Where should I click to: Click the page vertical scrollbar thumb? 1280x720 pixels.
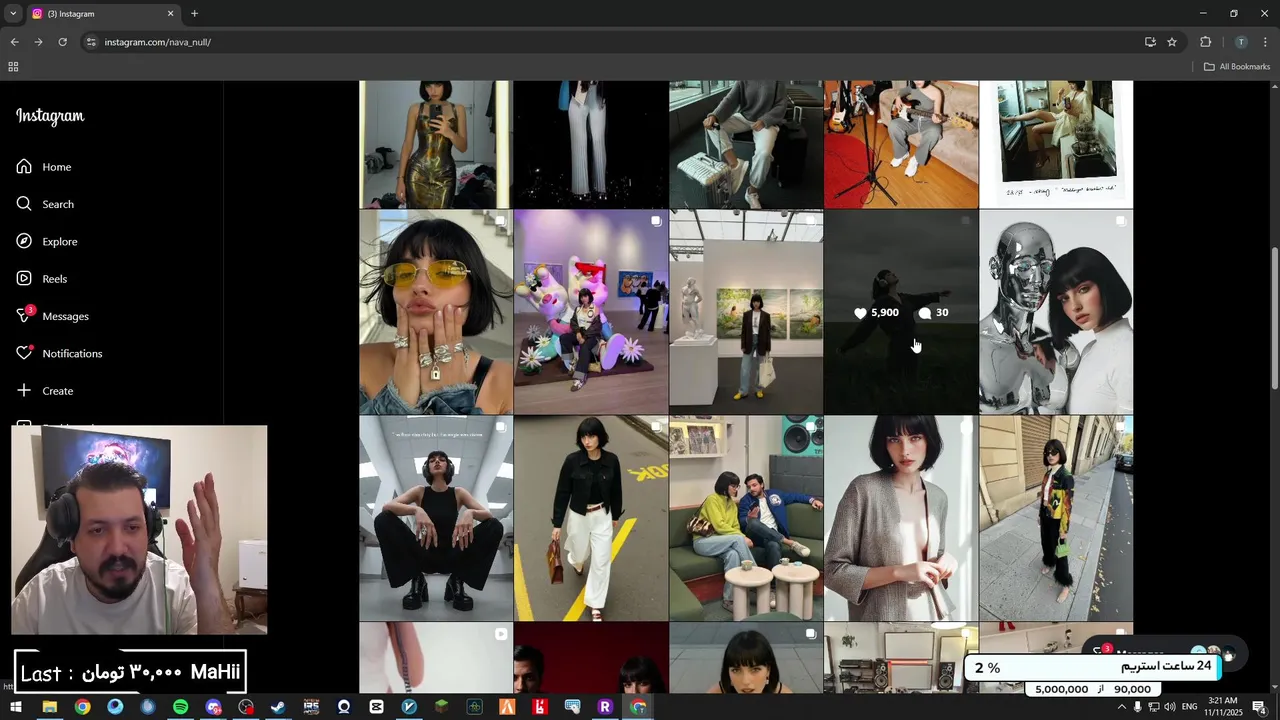[1274, 317]
